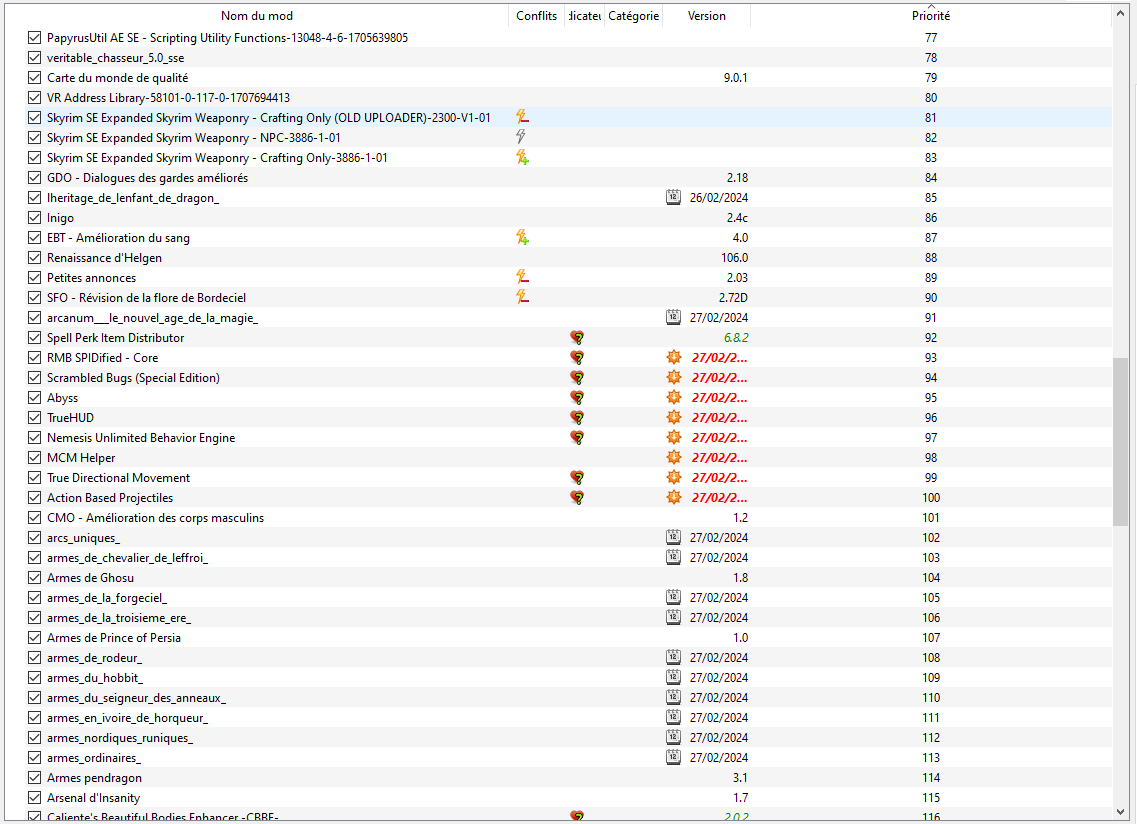Click conflict icon for Petites annonces
Image resolution: width=1137 pixels, height=824 pixels.
(x=522, y=277)
